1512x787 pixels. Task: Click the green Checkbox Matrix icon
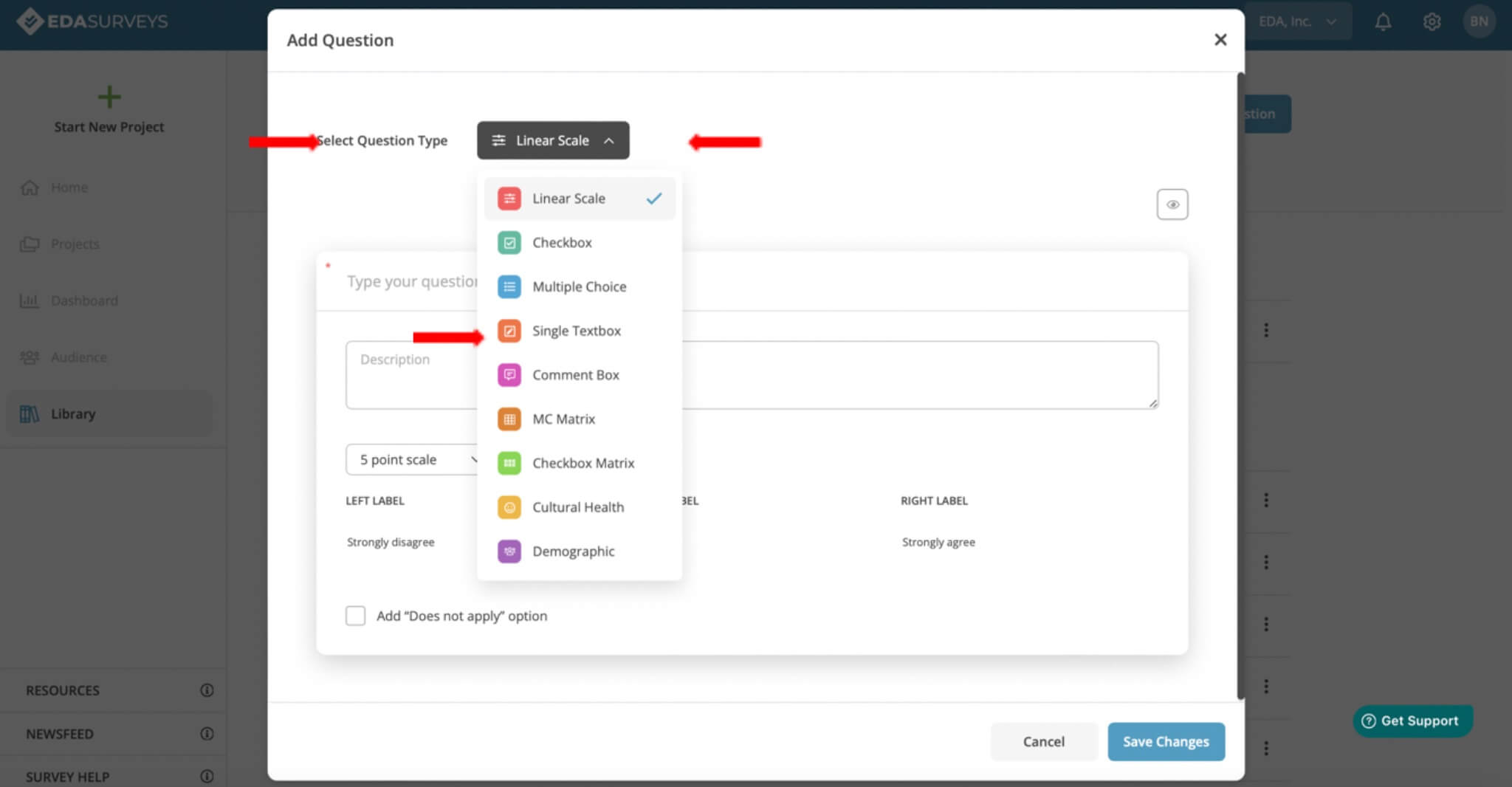[509, 463]
